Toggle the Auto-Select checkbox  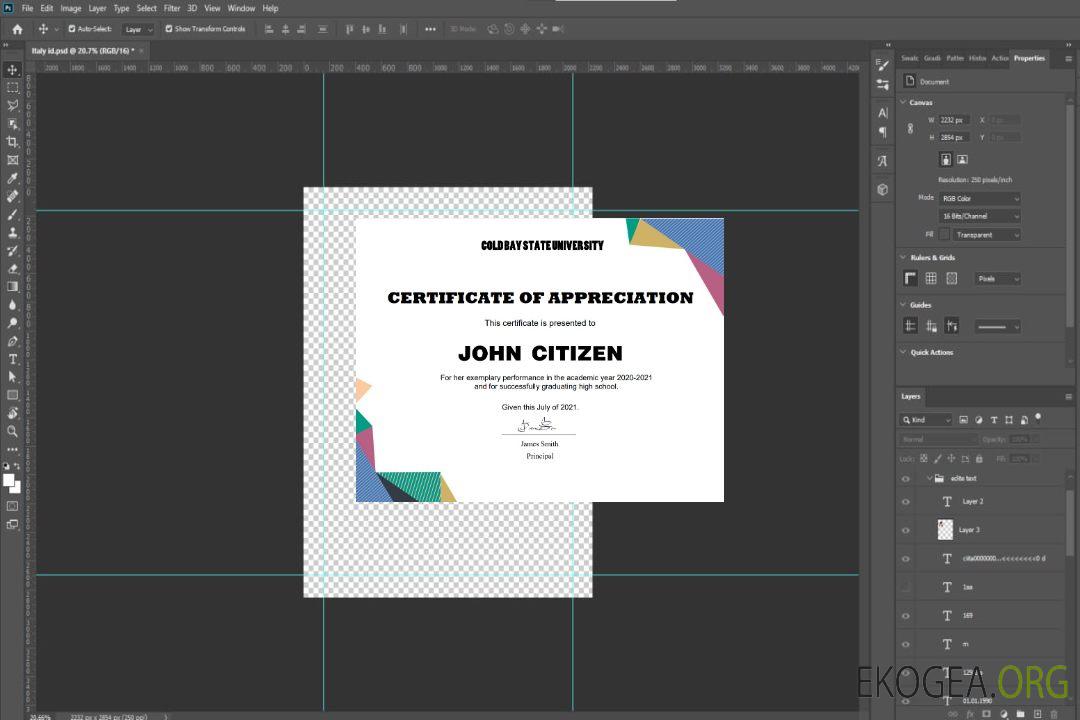[x=72, y=29]
